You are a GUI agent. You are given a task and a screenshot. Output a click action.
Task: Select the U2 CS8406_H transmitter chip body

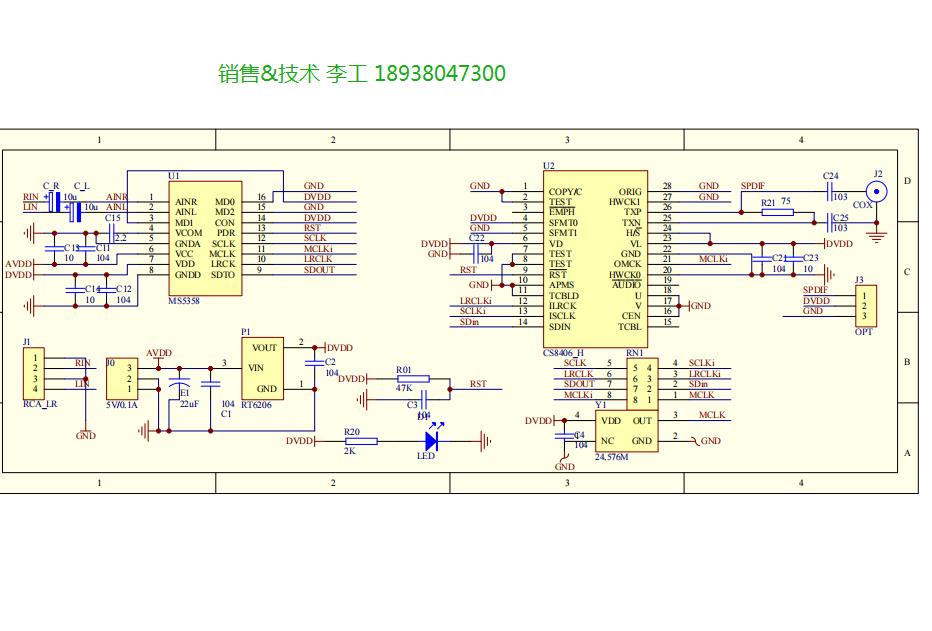(x=595, y=259)
